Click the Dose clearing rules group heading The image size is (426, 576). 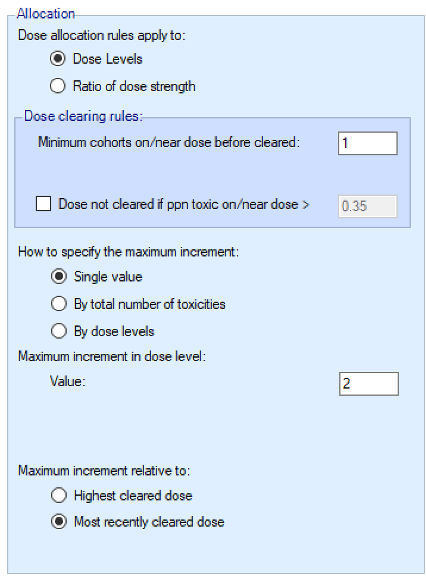pyautogui.click(x=83, y=116)
